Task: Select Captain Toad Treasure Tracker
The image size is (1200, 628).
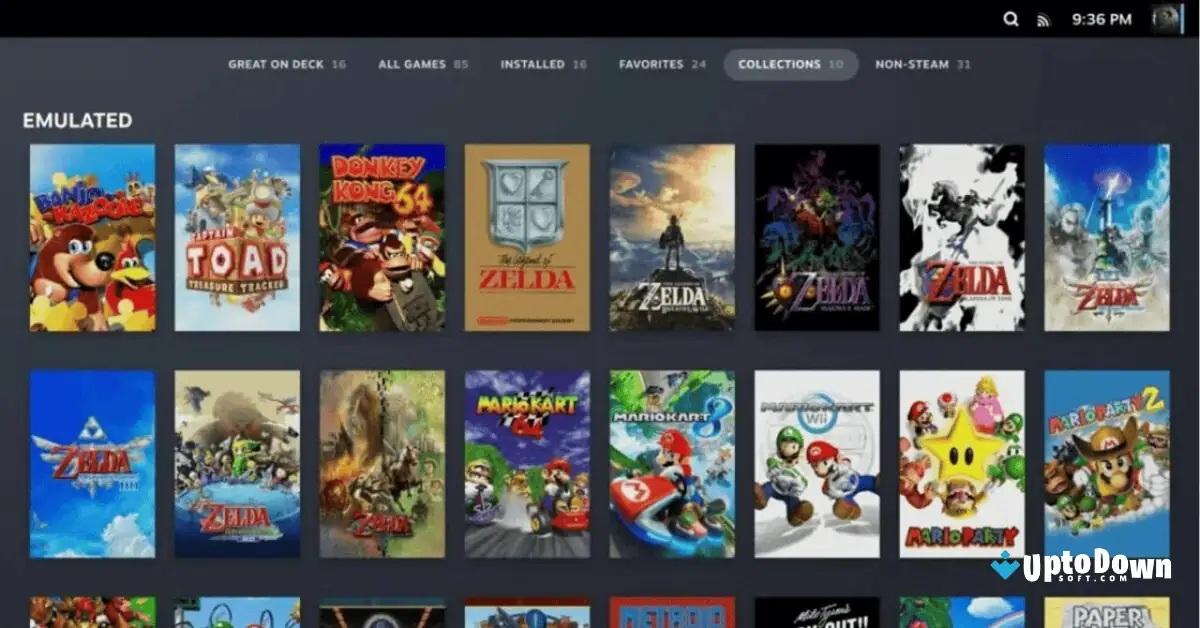Action: [x=237, y=237]
